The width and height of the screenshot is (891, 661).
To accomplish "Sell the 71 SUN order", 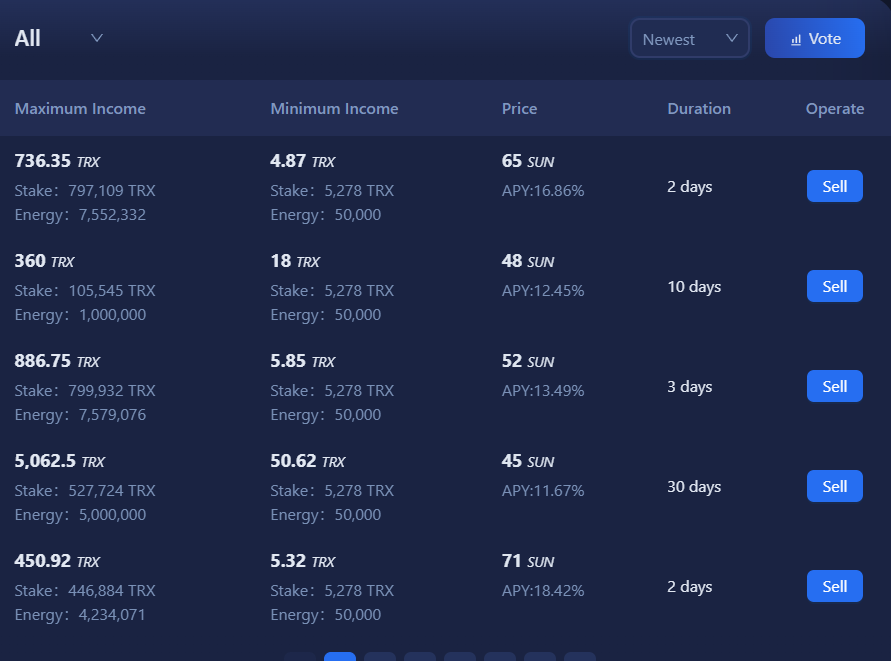I will point(834,586).
